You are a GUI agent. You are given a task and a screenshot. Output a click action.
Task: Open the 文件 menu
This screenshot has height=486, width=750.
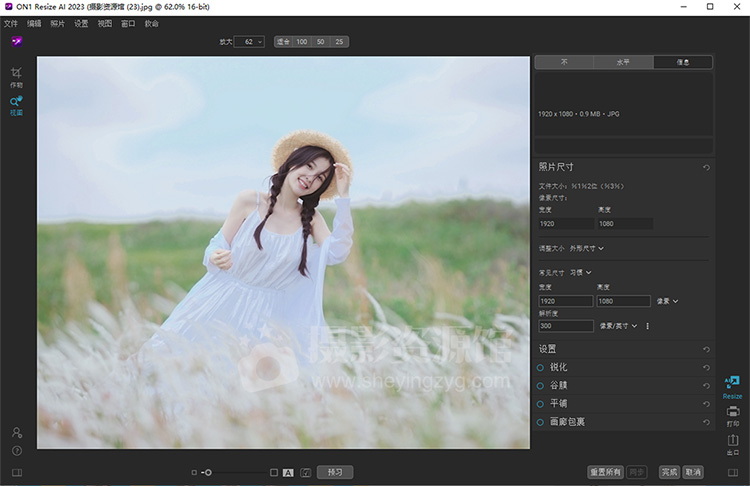coord(11,23)
